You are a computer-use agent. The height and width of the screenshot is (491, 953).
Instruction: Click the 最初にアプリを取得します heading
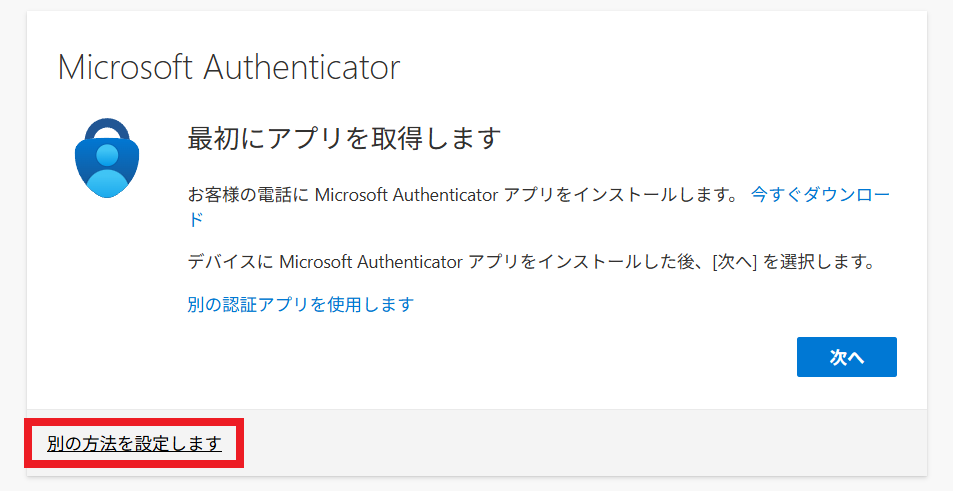[x=345, y=139]
